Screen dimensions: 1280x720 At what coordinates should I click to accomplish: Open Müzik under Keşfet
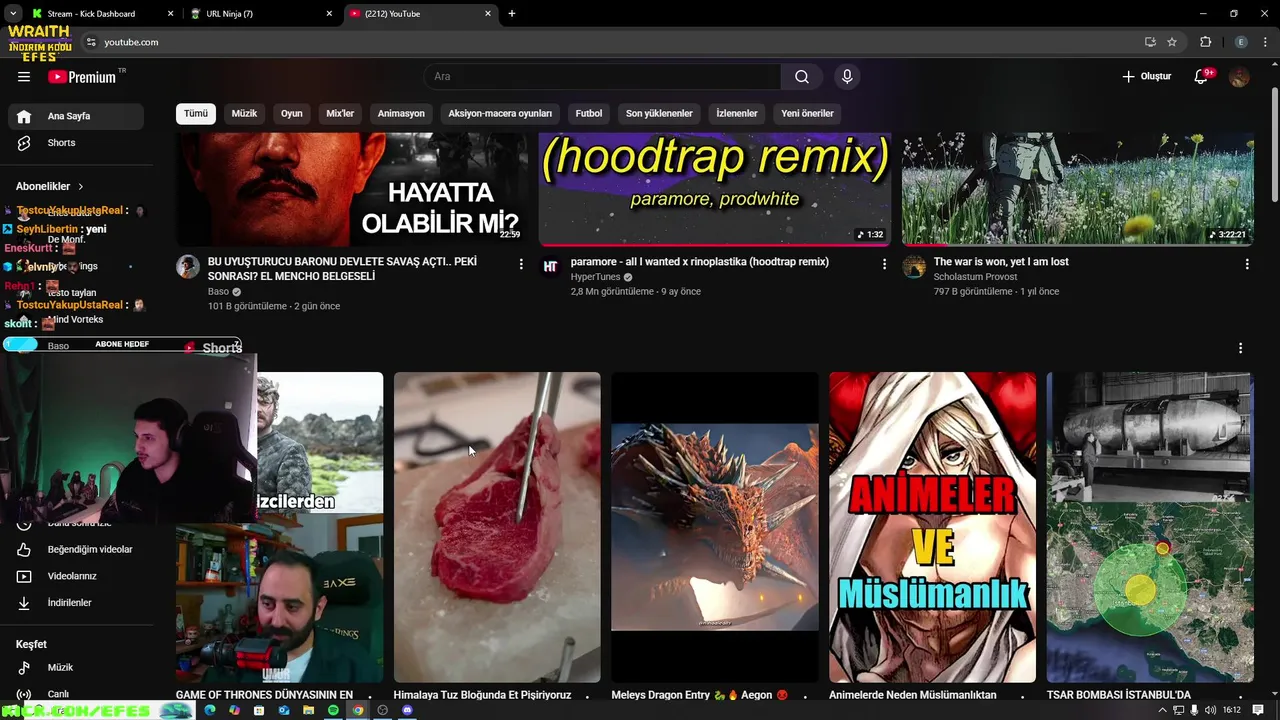pos(76,667)
